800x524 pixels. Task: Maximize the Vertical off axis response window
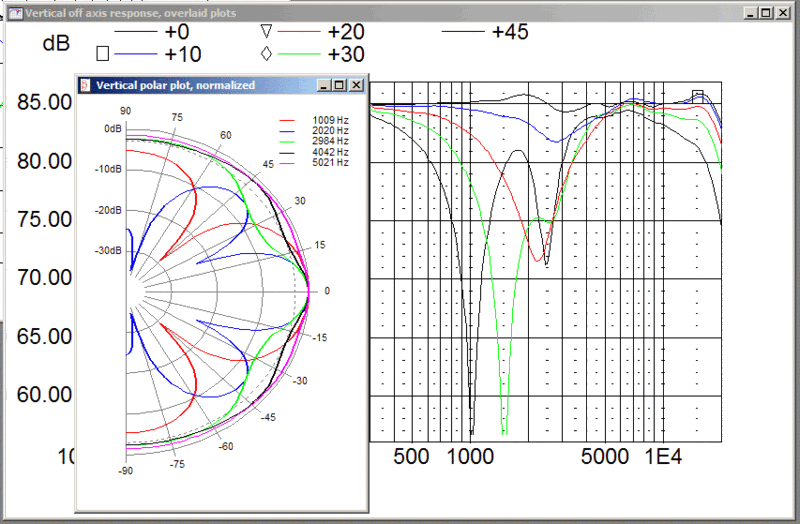[766, 13]
